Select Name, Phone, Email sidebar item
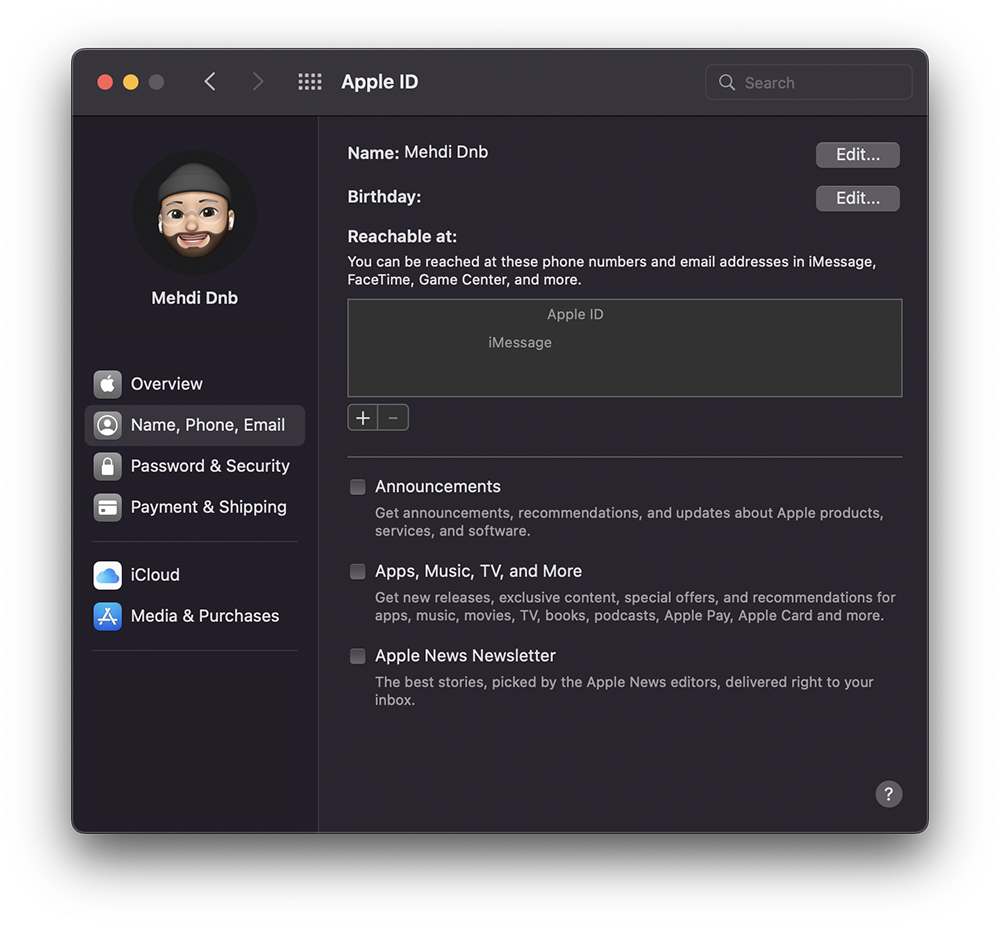Viewport: 1000px width, 928px height. (195, 425)
